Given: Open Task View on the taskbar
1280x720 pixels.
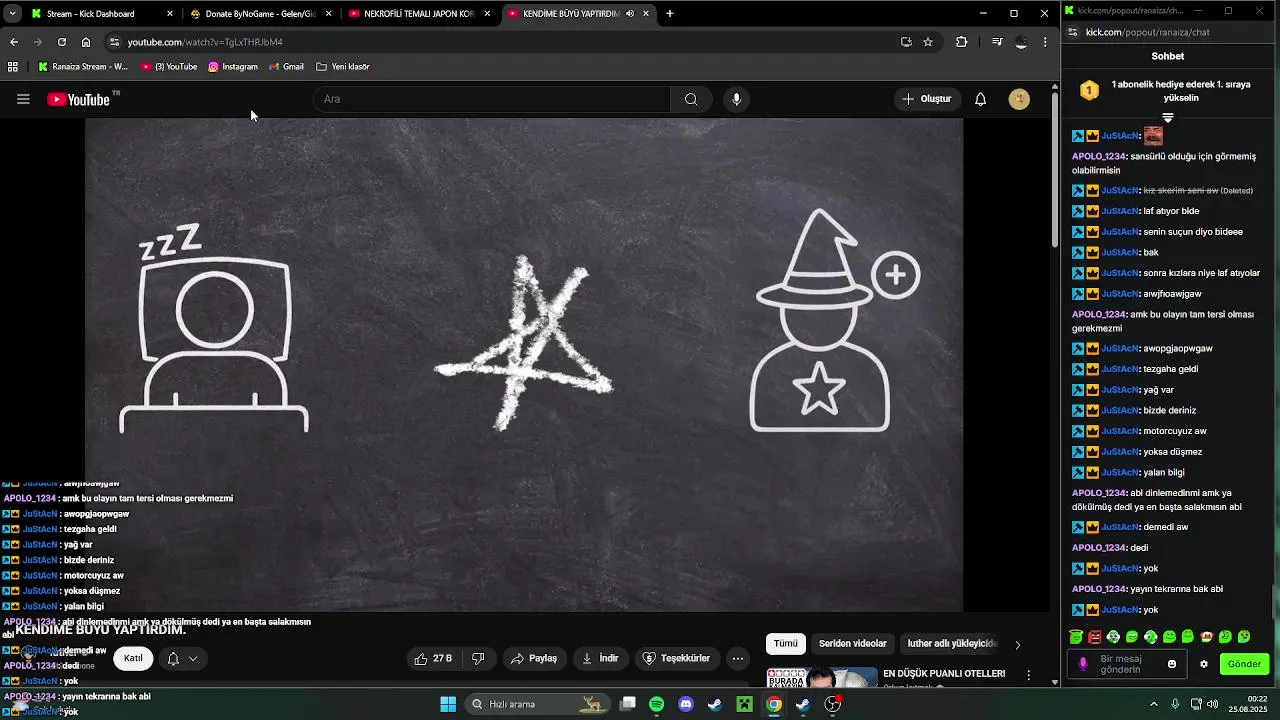Looking at the screenshot, I should [x=627, y=704].
